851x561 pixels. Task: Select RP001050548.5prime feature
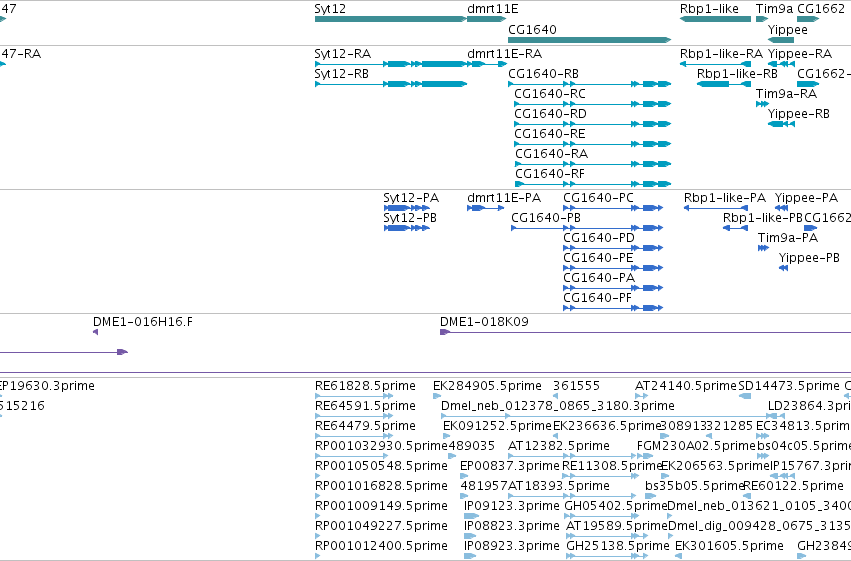coord(317,476)
